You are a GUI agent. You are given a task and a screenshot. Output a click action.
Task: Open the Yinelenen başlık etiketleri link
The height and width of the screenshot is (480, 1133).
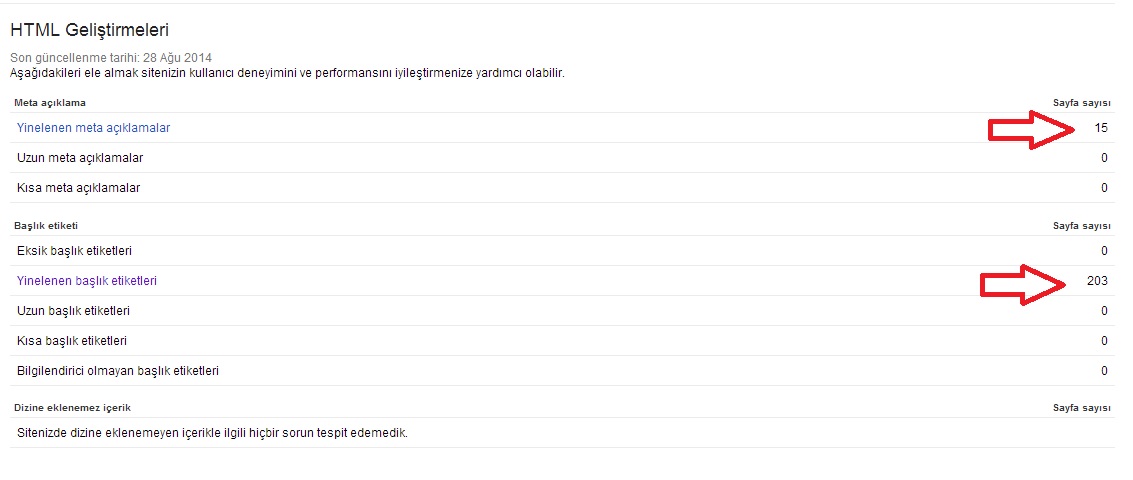pos(87,281)
